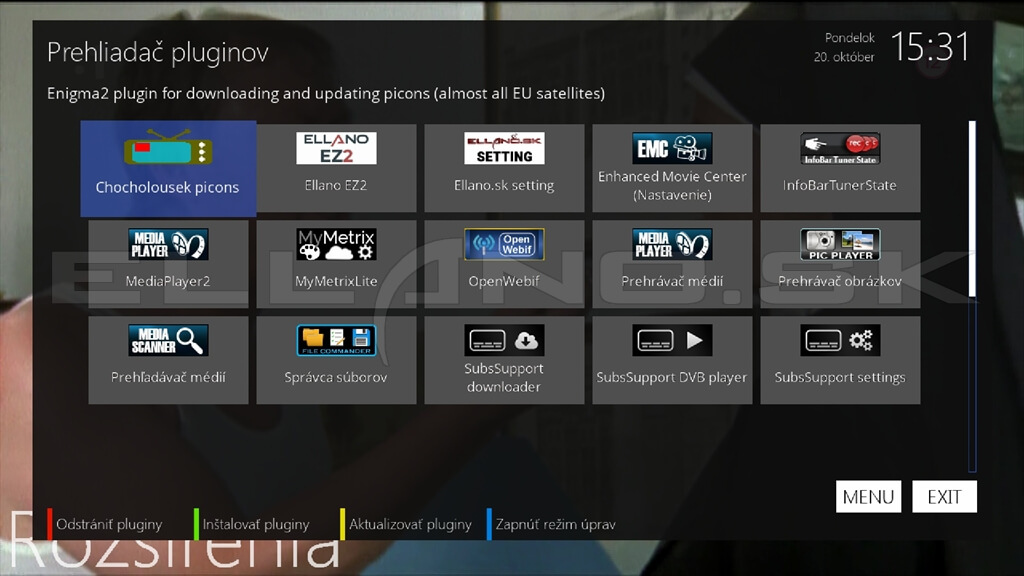Select SubsSupport downloader plugin
The width and height of the screenshot is (1024, 576).
504,360
